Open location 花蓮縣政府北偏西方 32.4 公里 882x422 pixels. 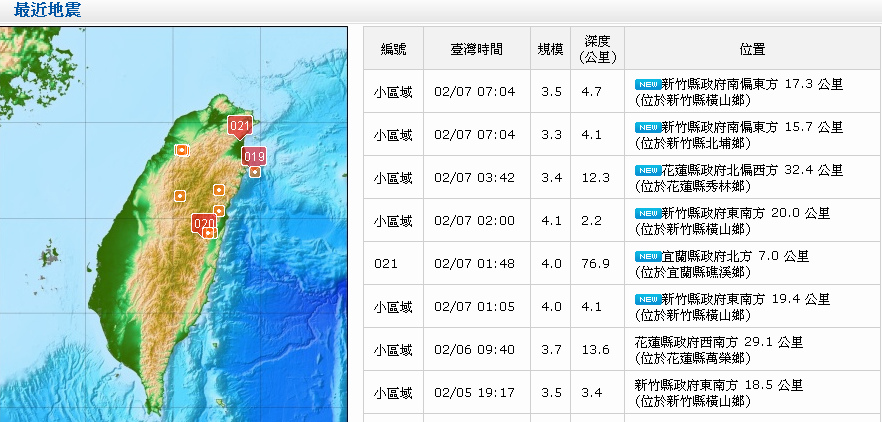[x=752, y=170]
